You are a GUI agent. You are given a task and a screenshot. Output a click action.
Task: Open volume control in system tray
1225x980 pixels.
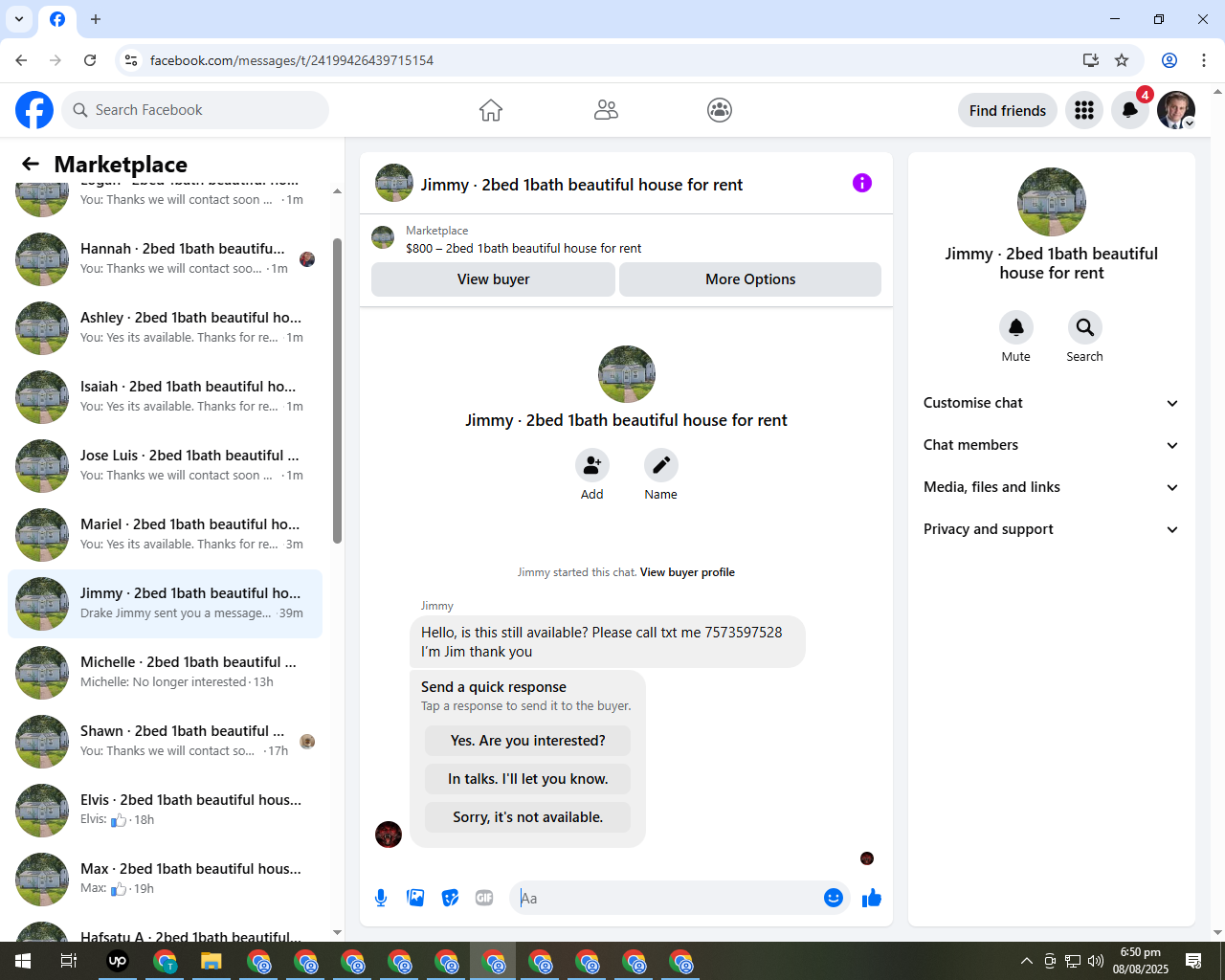click(x=1096, y=961)
